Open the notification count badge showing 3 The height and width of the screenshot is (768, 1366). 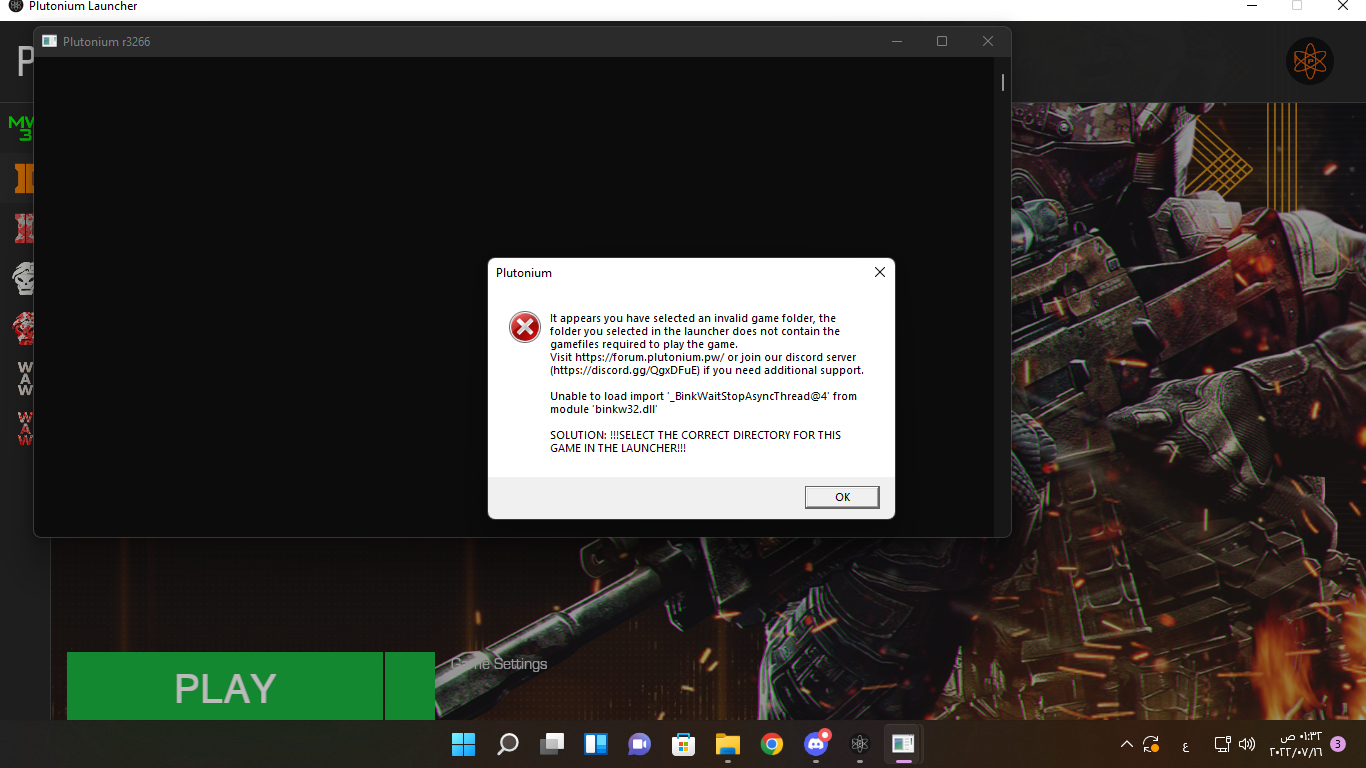point(1338,744)
